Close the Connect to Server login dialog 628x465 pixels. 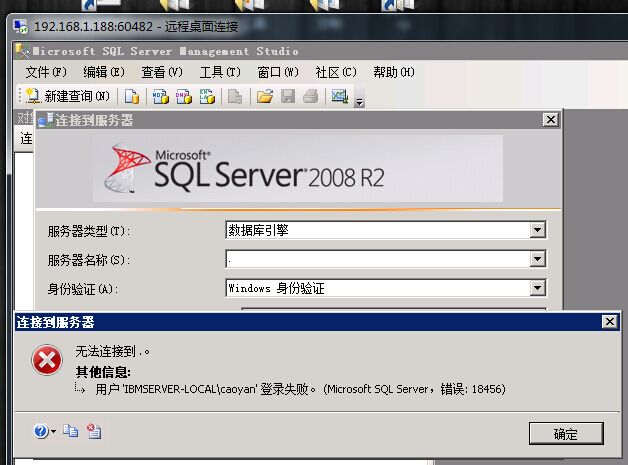click(x=551, y=119)
